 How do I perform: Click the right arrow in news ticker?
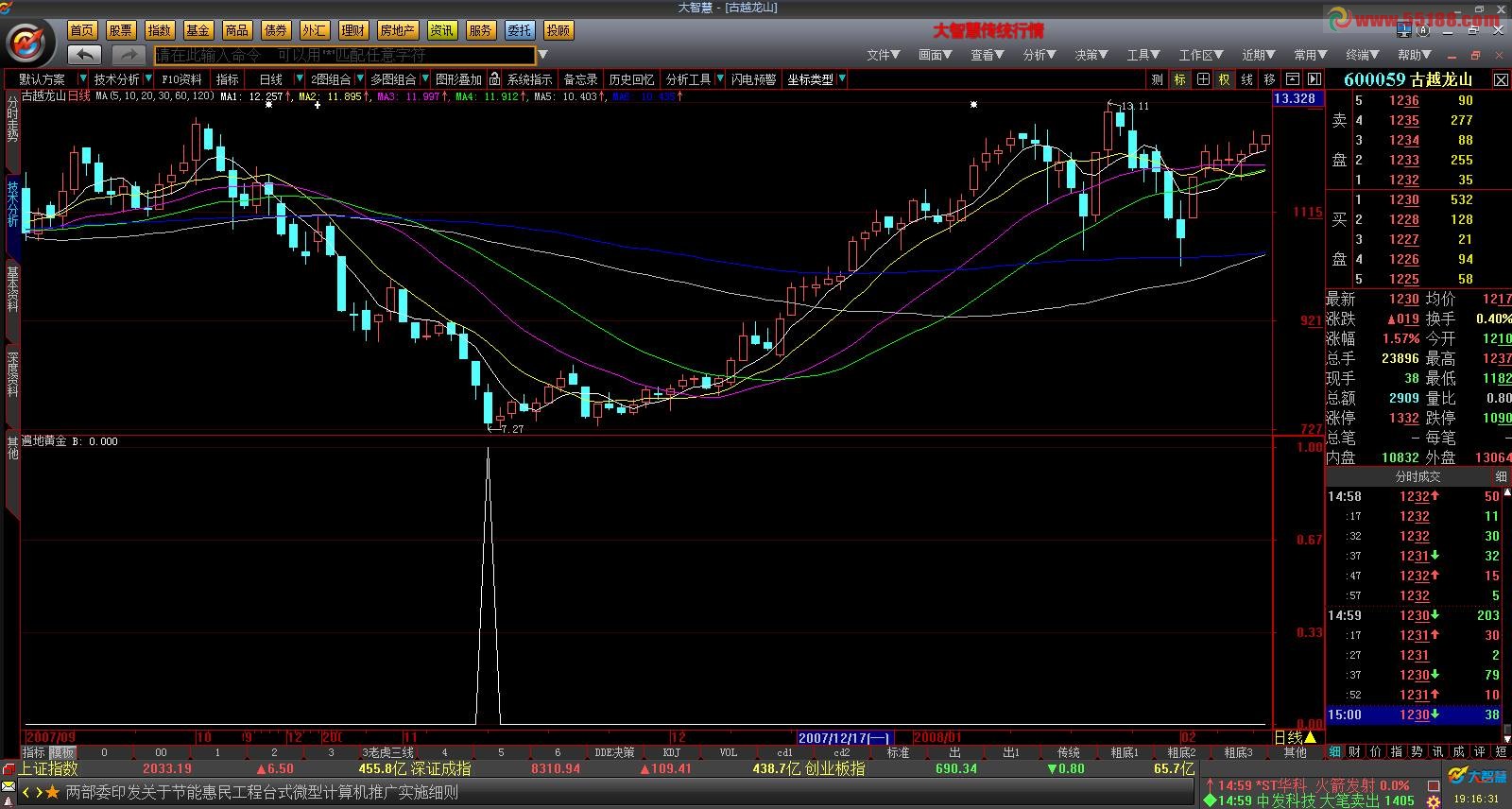click(x=38, y=792)
